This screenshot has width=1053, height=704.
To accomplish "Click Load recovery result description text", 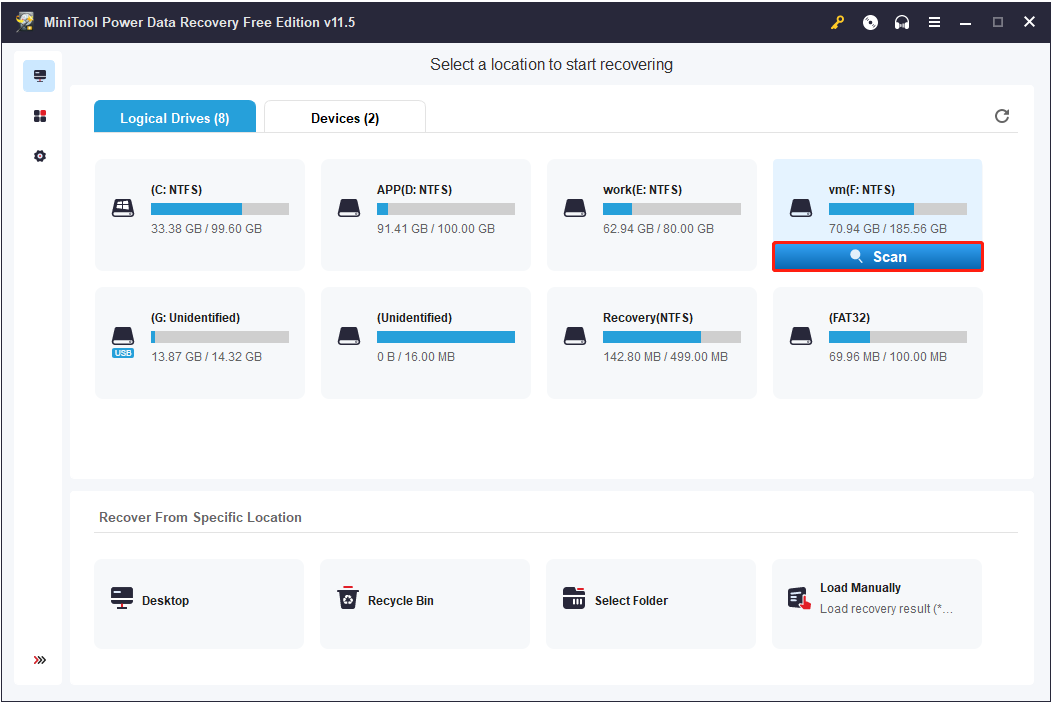I will pyautogui.click(x=886, y=609).
